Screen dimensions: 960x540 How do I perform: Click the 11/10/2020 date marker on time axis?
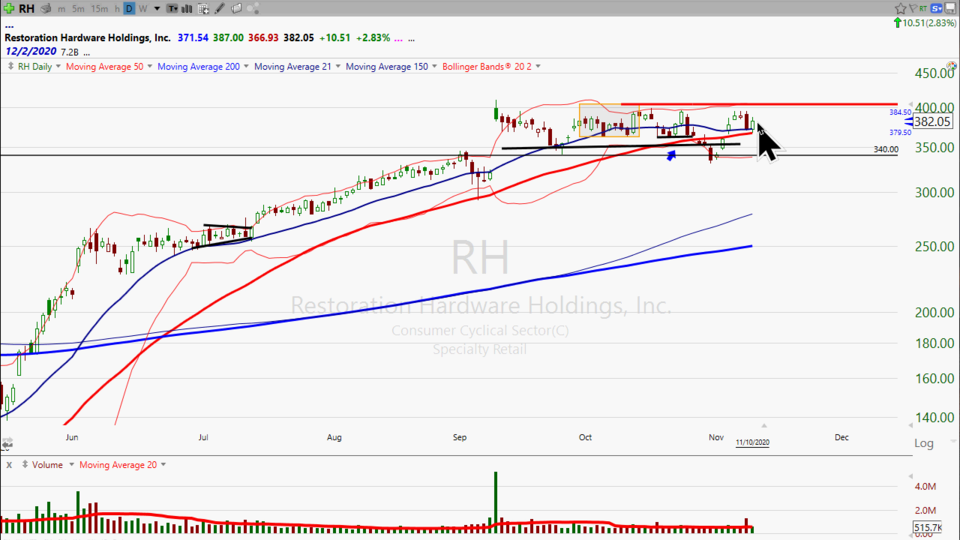[752, 443]
